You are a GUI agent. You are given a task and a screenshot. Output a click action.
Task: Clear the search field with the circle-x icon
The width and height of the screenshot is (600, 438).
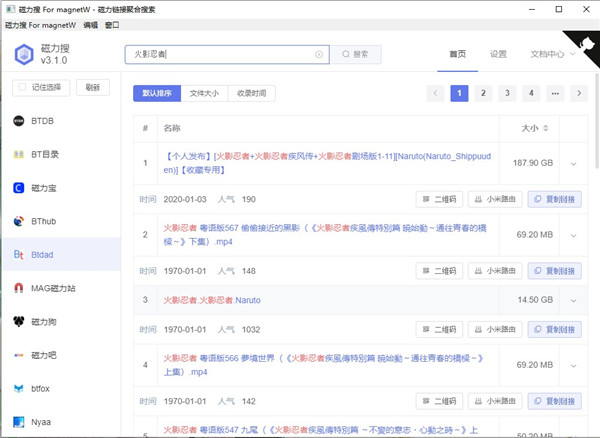coord(319,54)
